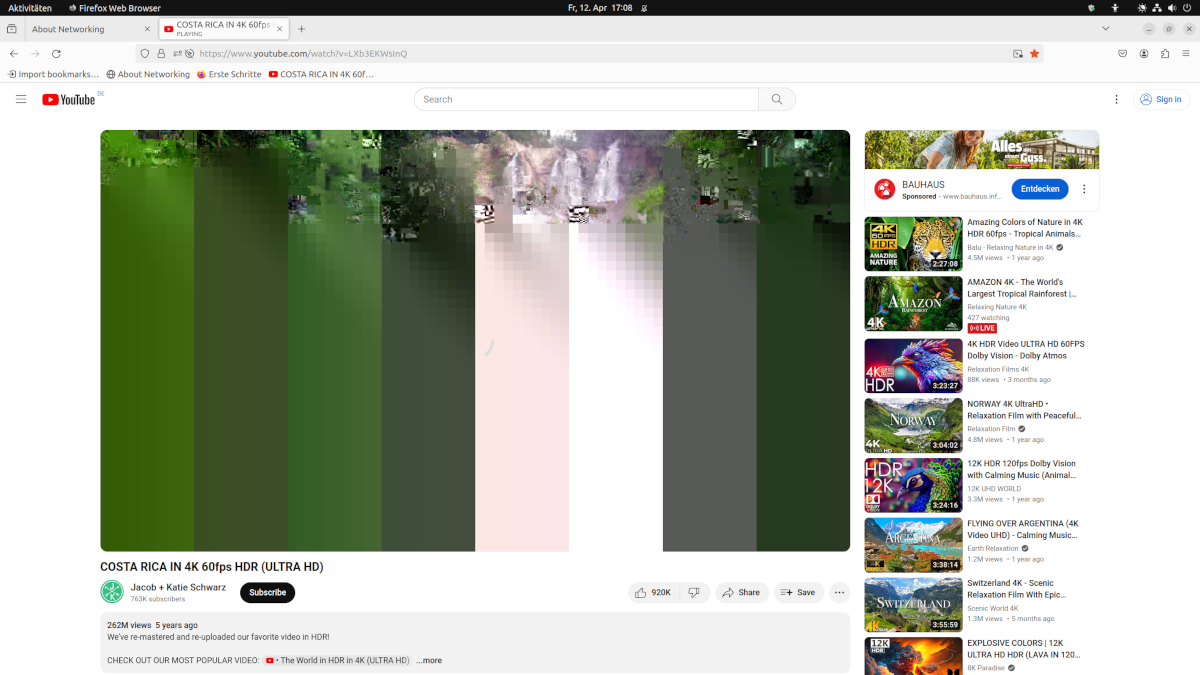Reload the current page
The width and height of the screenshot is (1200, 675).
coord(56,53)
